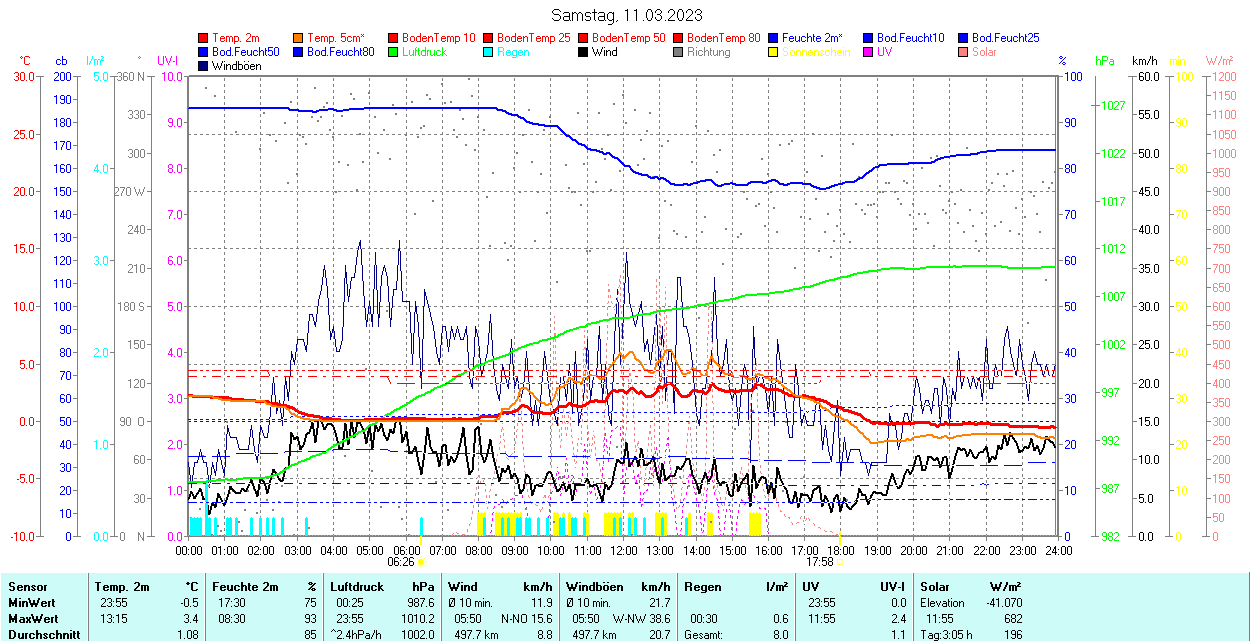Click the gray Richtung legend square

(678, 52)
